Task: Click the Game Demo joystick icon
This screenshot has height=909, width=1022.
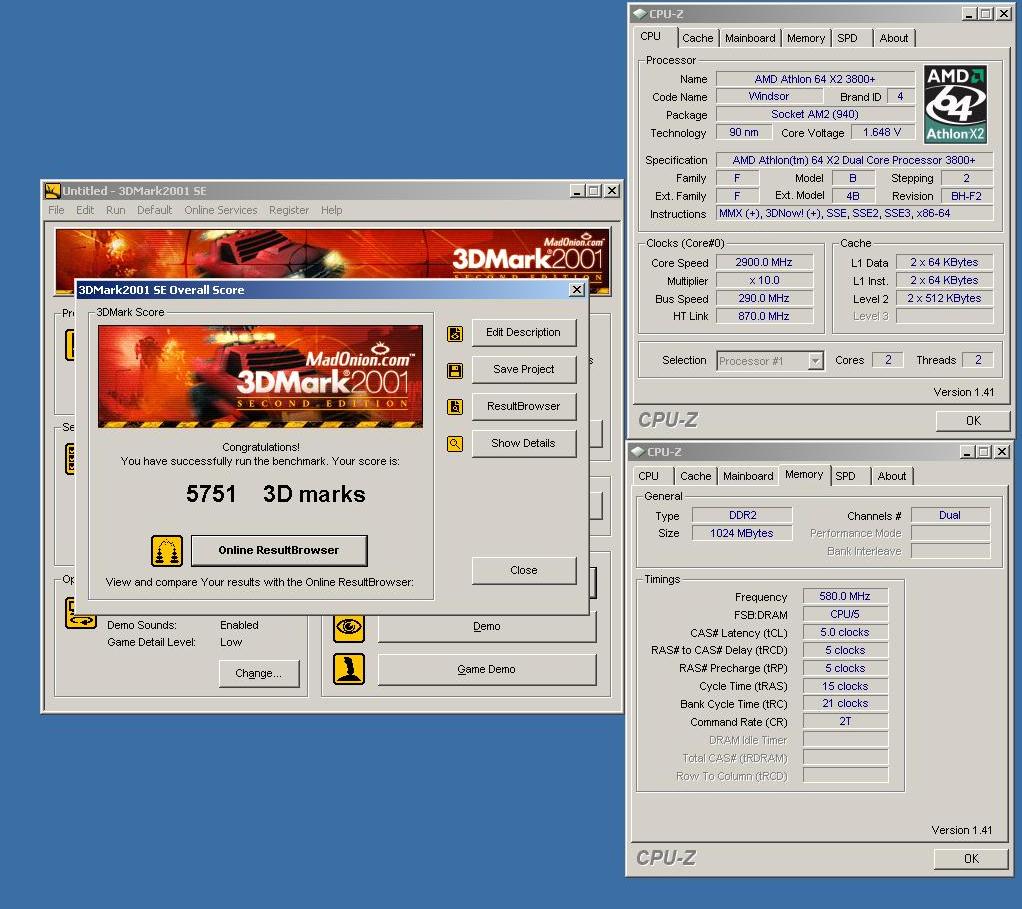Action: coord(349,669)
